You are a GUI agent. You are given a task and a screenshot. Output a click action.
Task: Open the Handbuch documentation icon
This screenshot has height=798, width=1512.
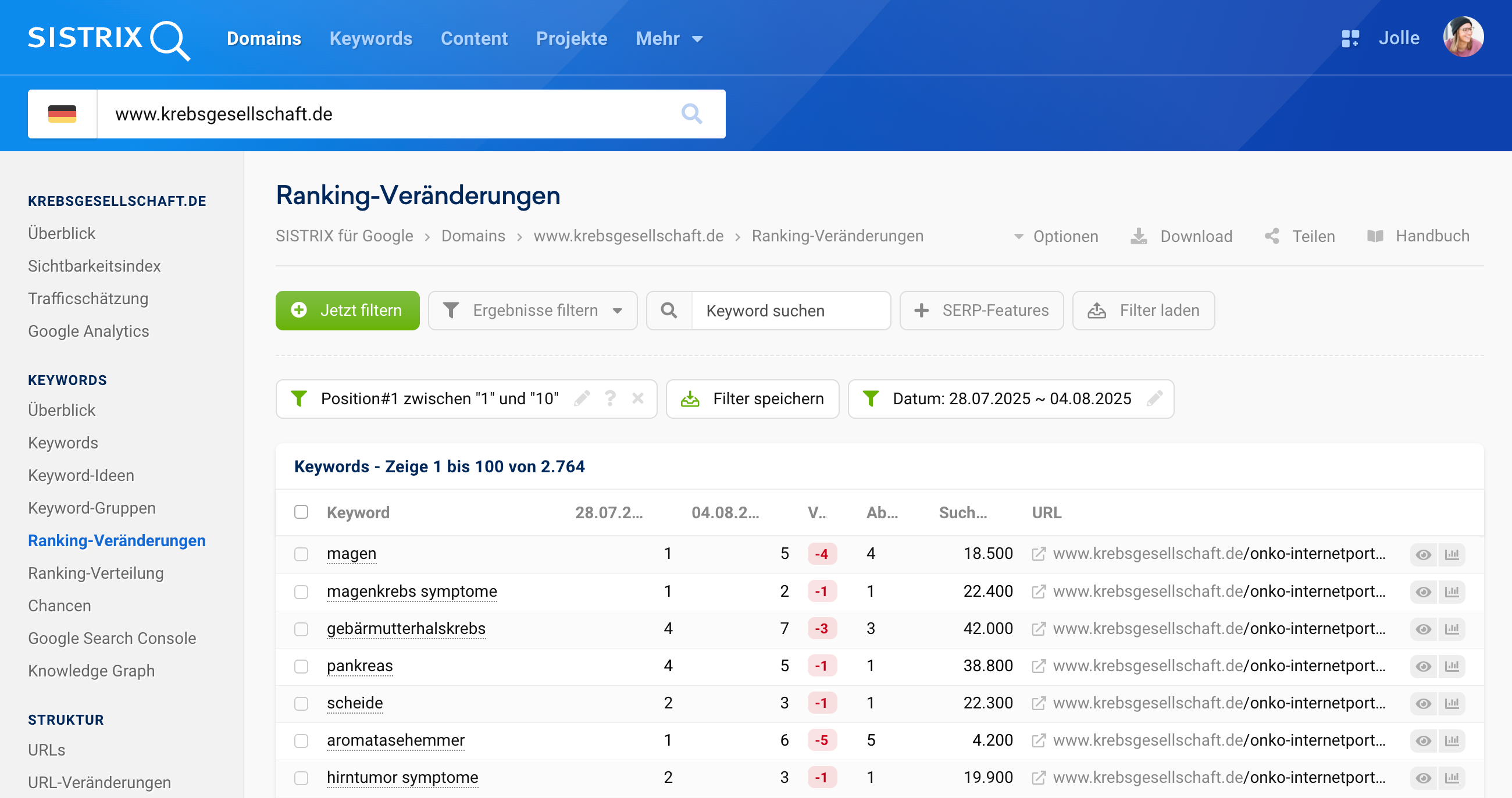pos(1375,236)
